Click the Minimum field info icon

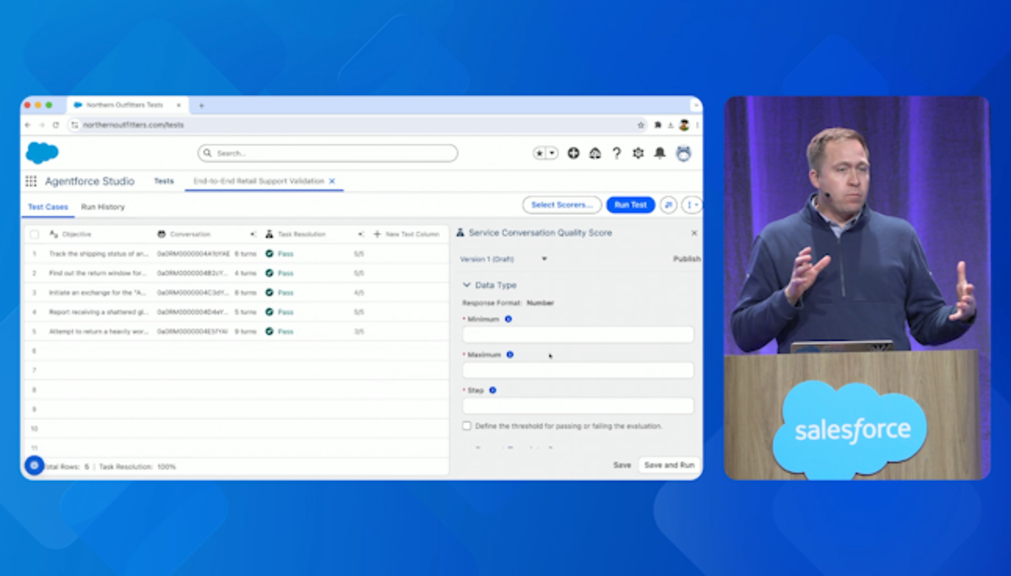(508, 319)
